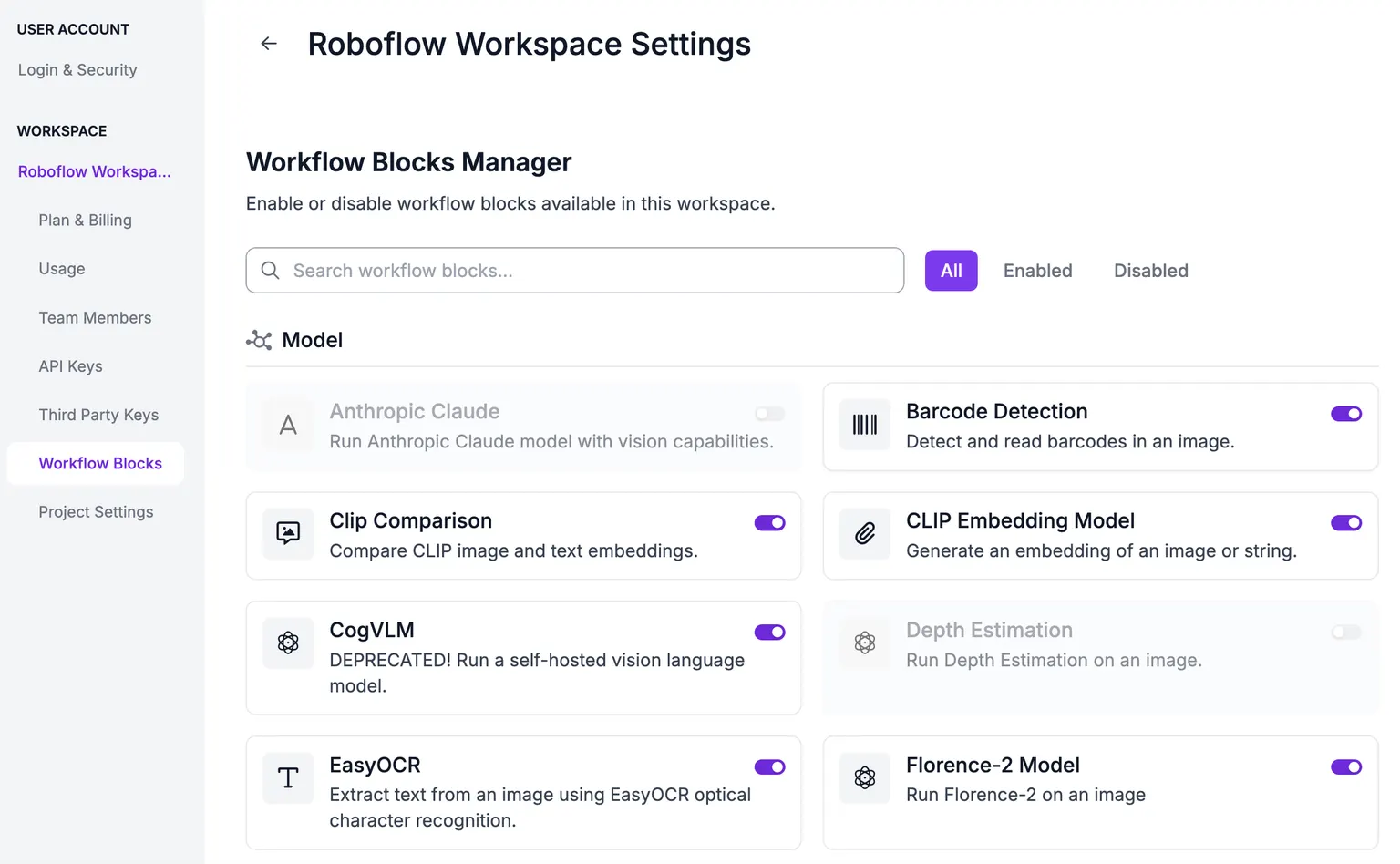Click the Barcode Detection barcode icon
Image resolution: width=1400 pixels, height=864 pixels.
tap(865, 425)
